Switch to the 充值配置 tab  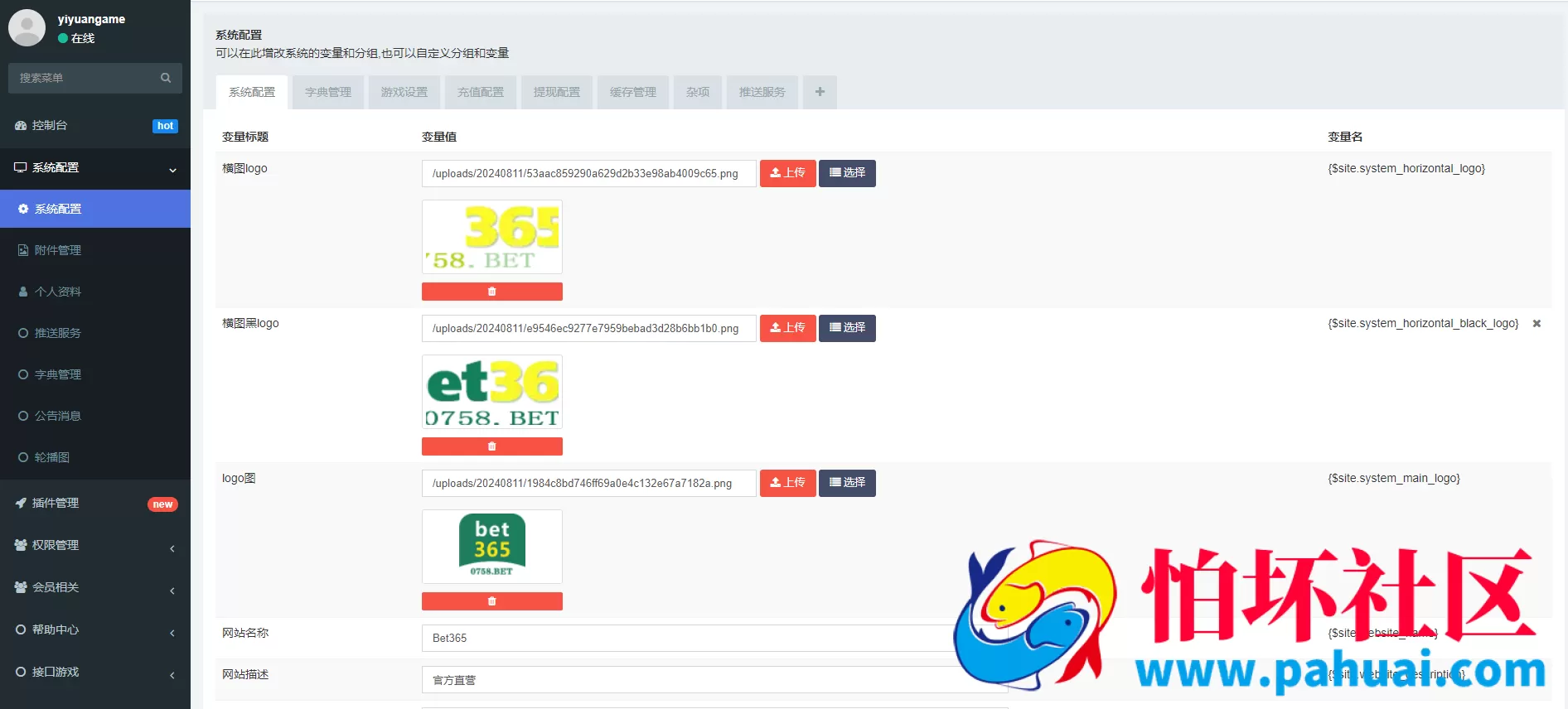(481, 92)
